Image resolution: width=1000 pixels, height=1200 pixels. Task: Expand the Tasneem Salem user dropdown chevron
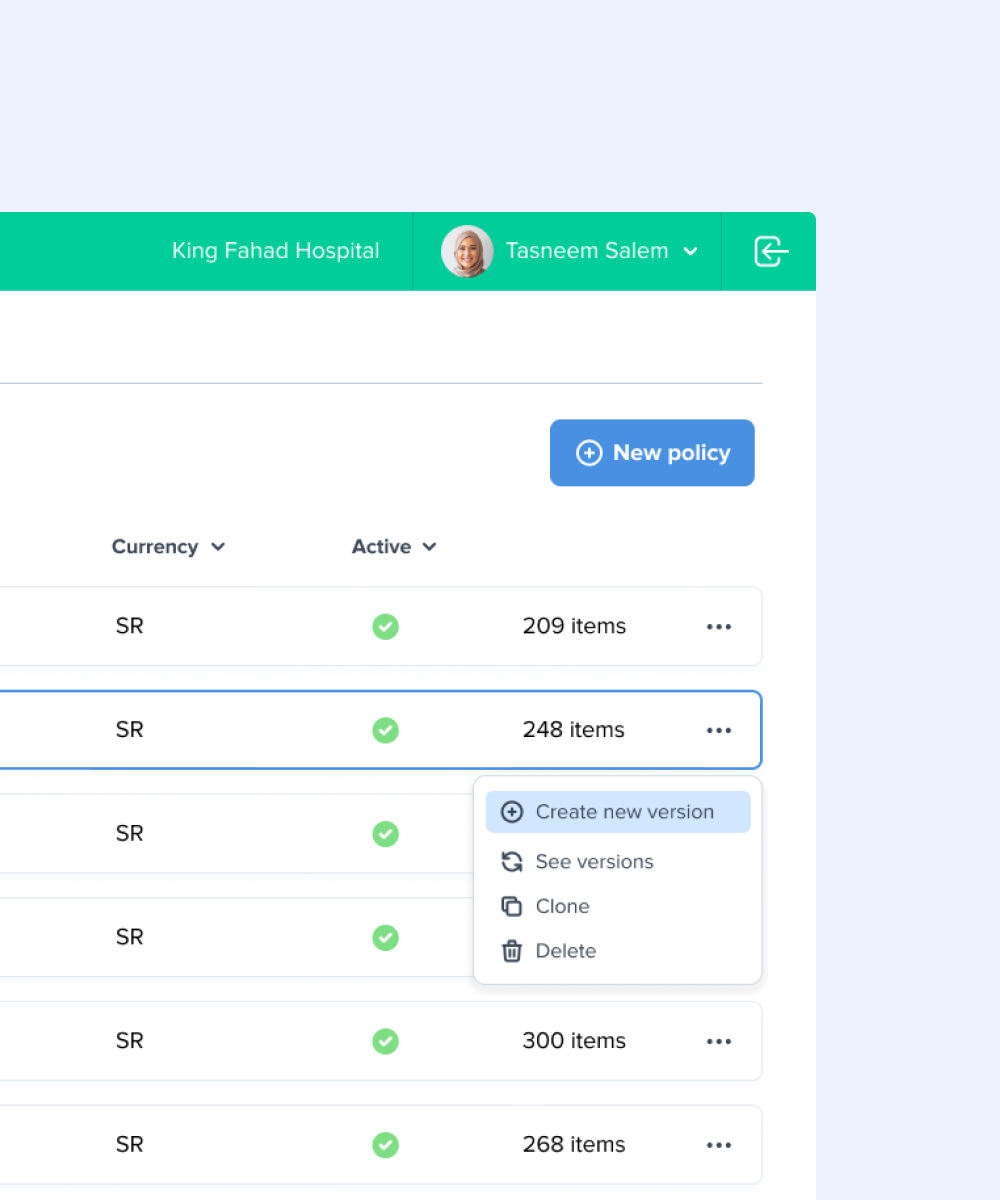(690, 252)
